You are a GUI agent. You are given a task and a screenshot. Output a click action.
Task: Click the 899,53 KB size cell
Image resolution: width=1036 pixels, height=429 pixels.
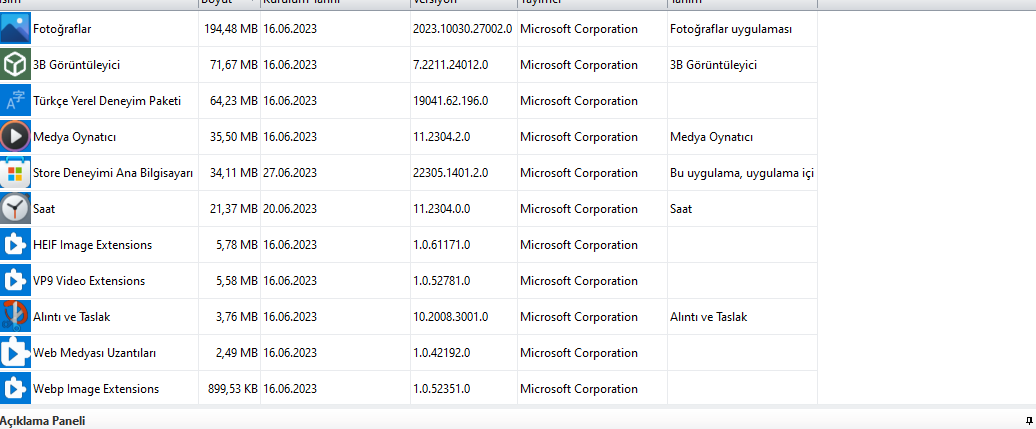point(229,389)
